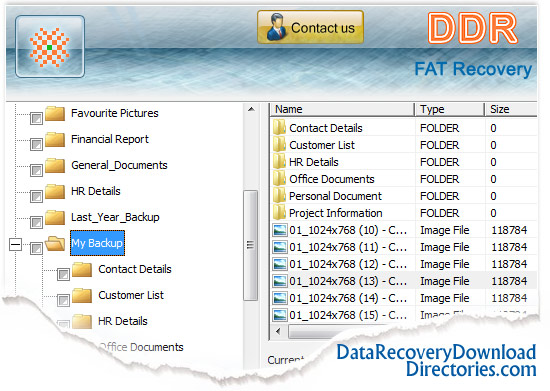Click the folder icon beside Favourite Pictures
550x391 pixels.
(x=55, y=114)
